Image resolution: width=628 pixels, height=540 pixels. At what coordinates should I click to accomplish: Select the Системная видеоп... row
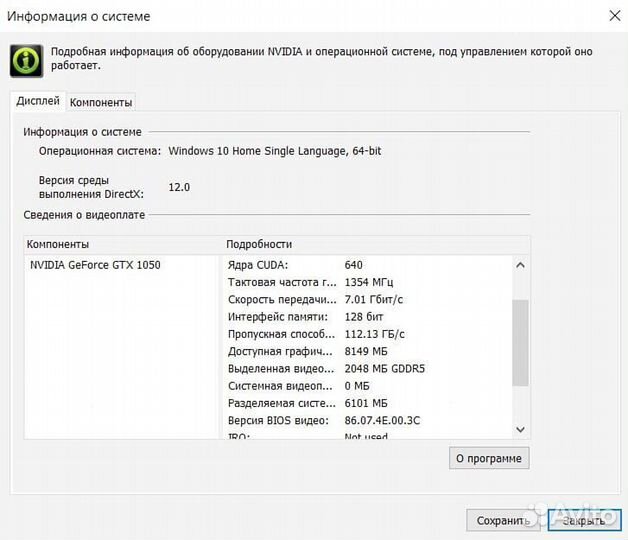(x=368, y=386)
